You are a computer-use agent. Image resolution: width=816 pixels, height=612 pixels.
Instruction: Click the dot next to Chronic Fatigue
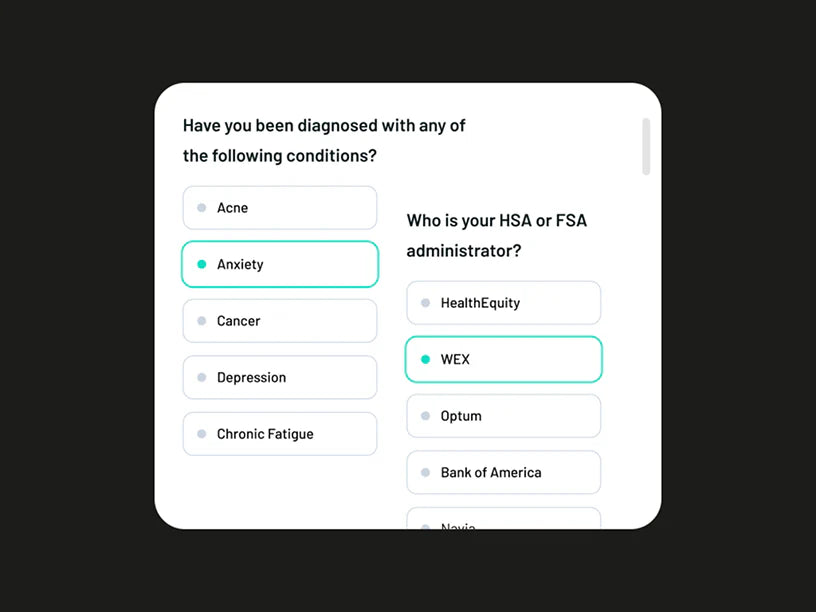tap(202, 434)
